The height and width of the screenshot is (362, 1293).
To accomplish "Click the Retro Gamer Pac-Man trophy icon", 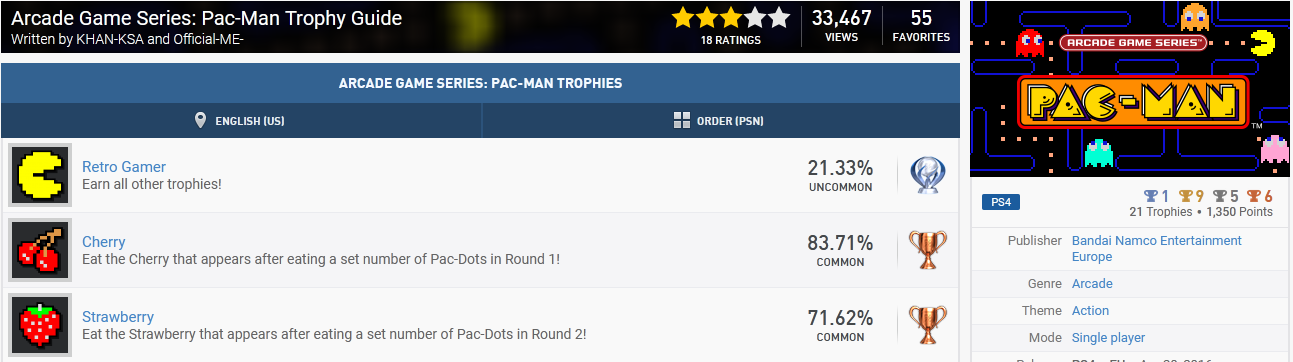I will [40, 175].
